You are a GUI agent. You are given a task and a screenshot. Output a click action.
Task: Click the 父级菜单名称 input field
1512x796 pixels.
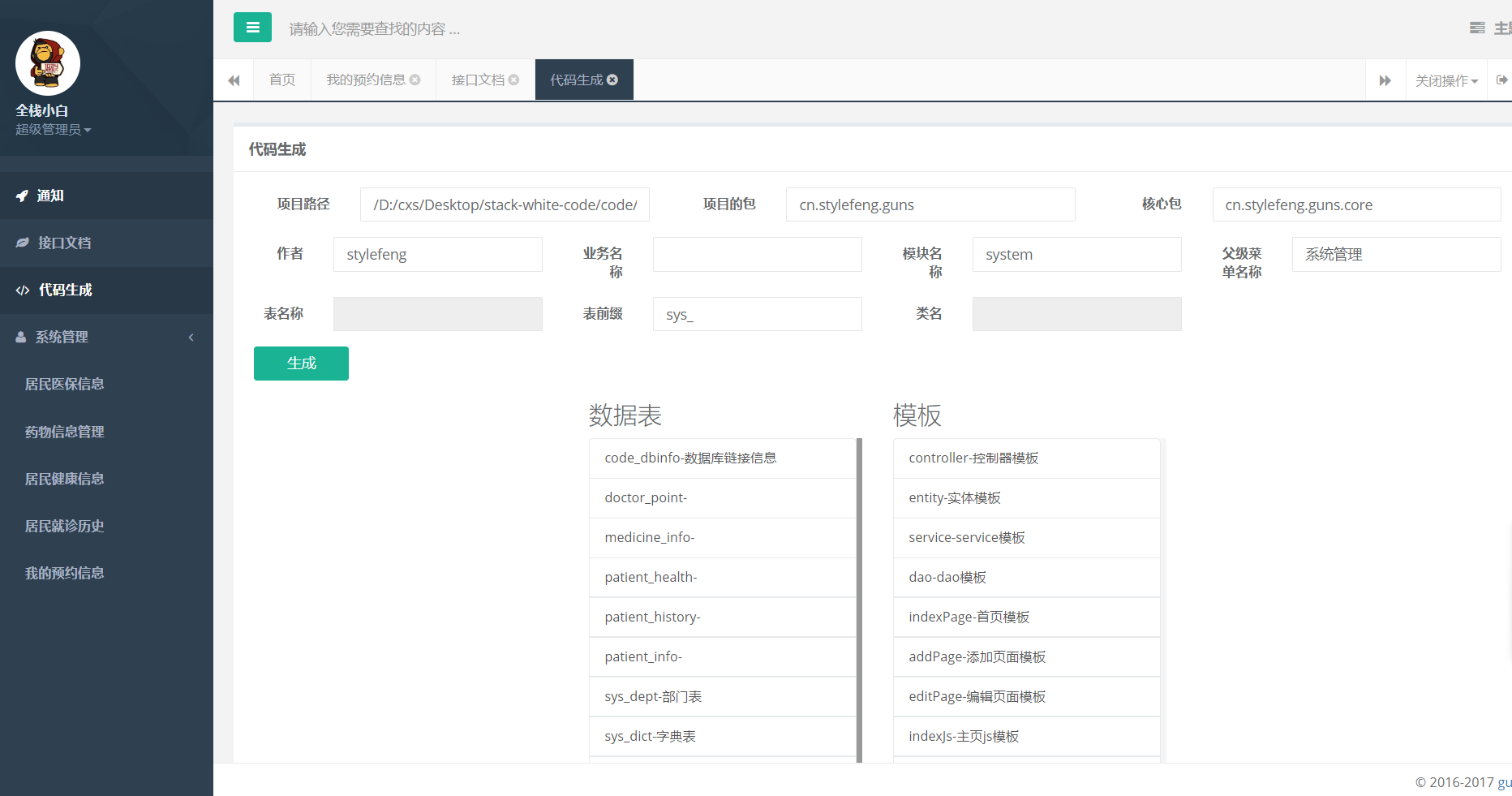click(1397, 254)
